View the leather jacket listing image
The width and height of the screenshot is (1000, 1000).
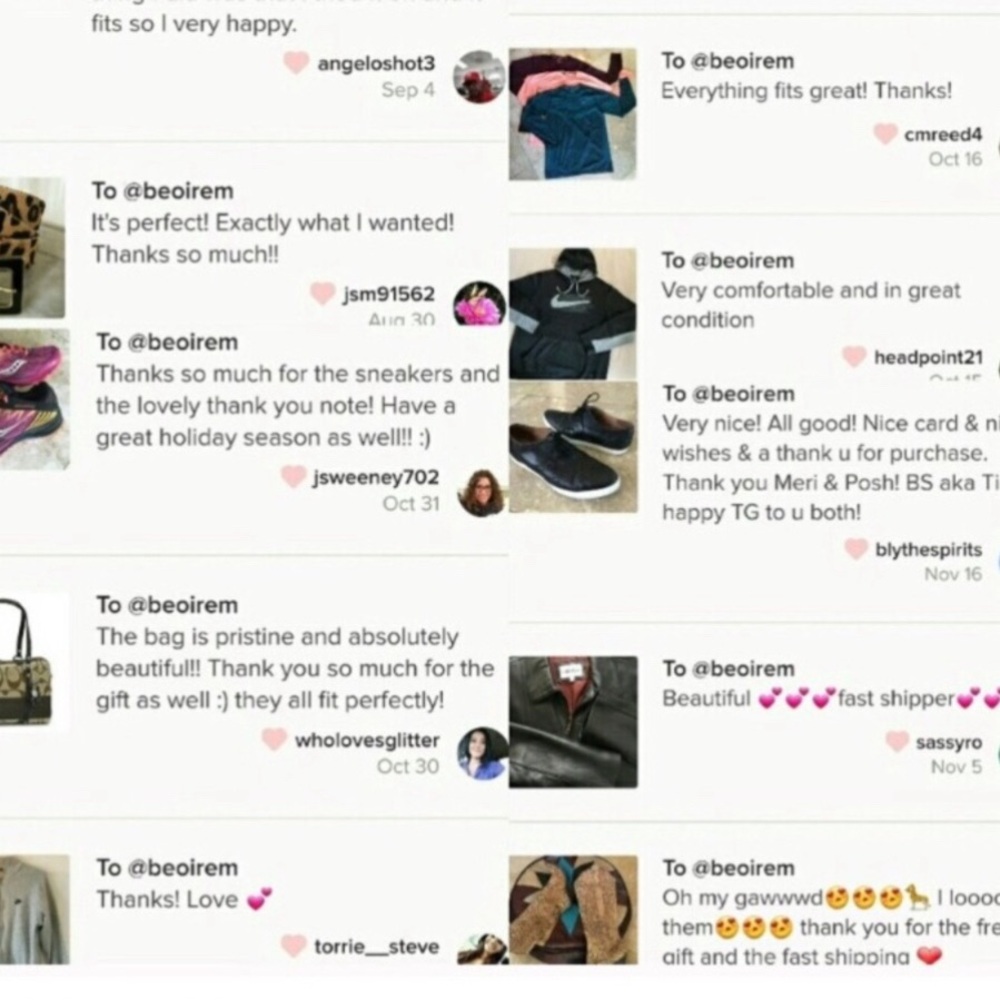click(573, 722)
